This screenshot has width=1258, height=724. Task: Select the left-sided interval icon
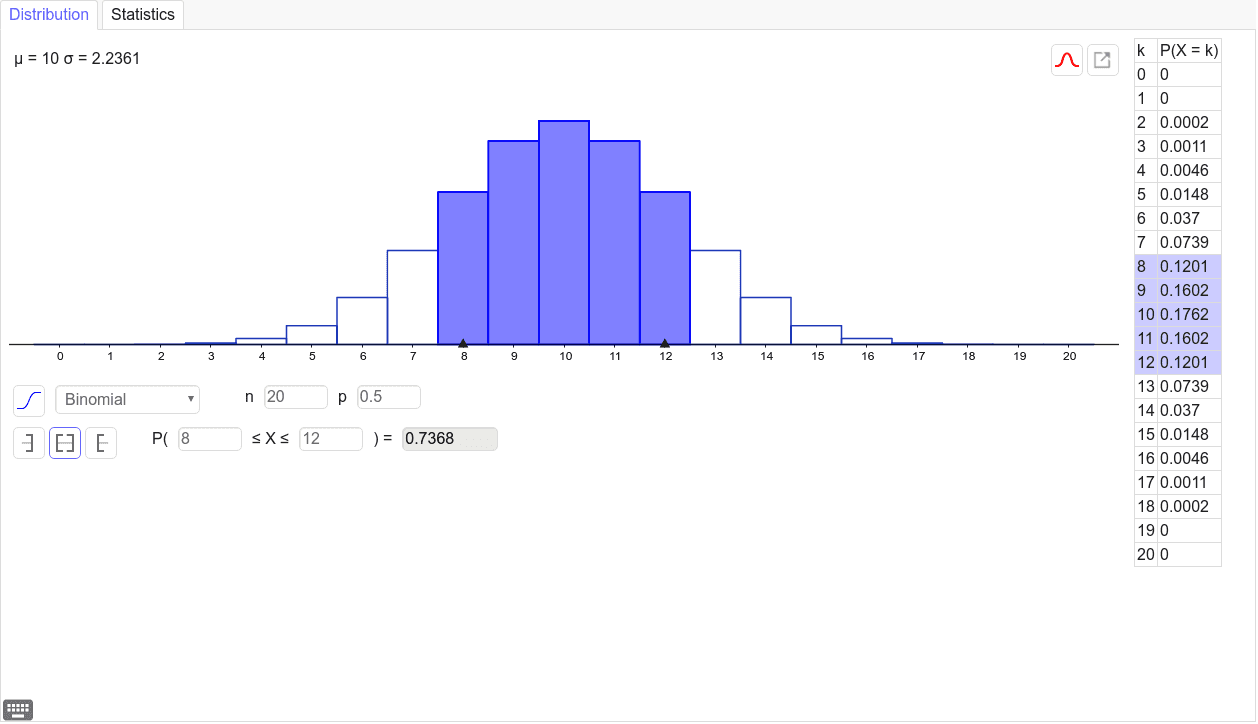29,443
